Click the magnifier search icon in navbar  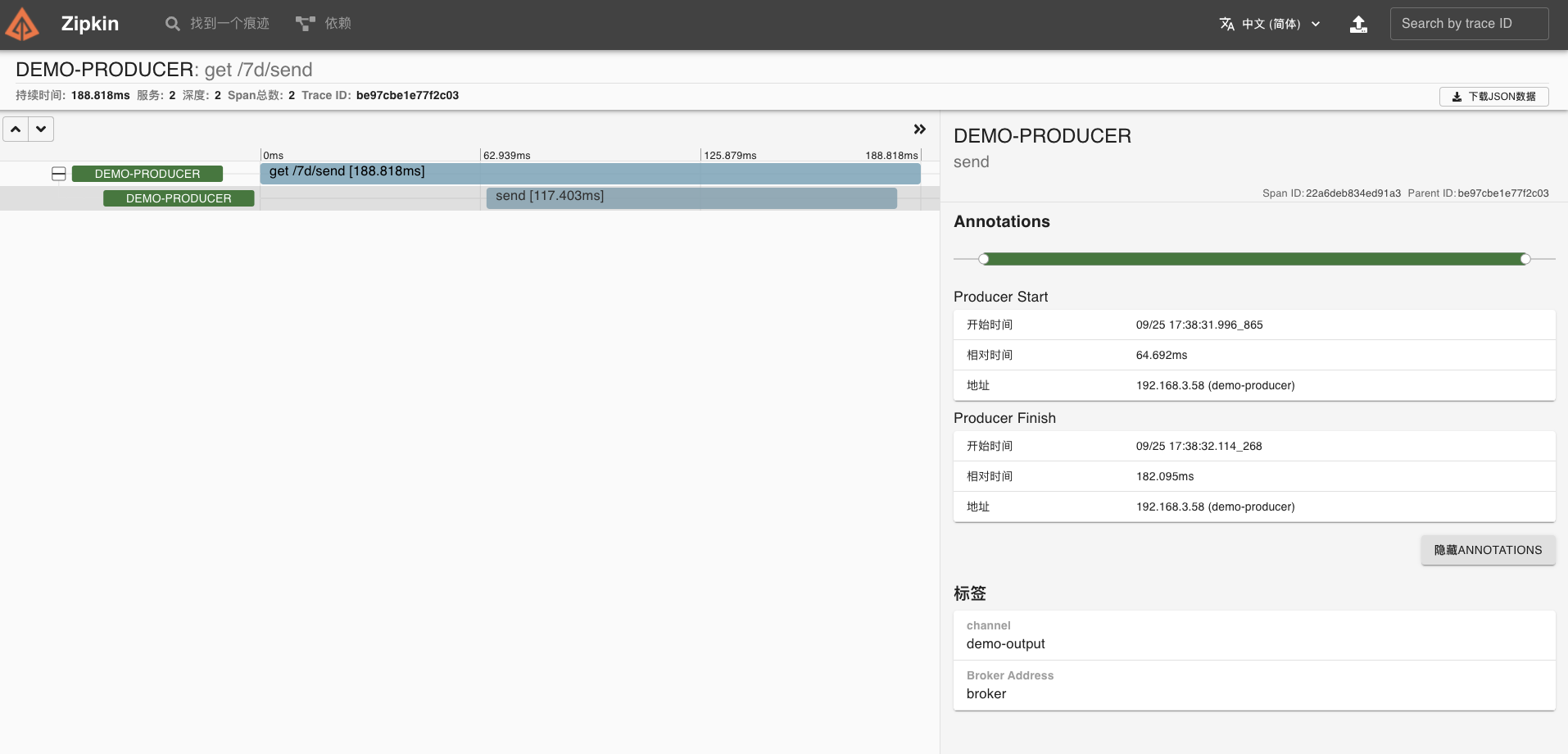click(173, 24)
